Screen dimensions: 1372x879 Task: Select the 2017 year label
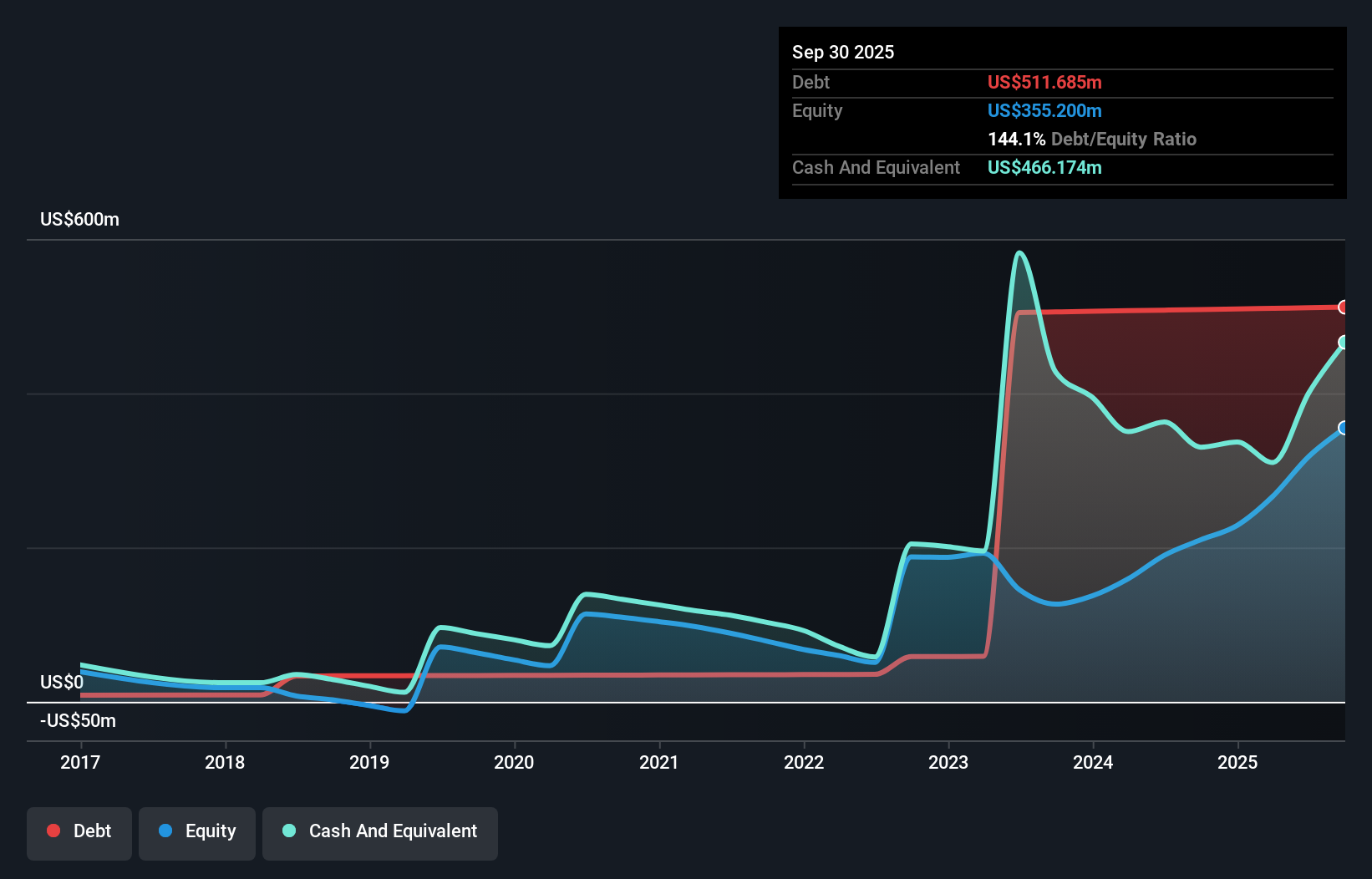(x=79, y=762)
